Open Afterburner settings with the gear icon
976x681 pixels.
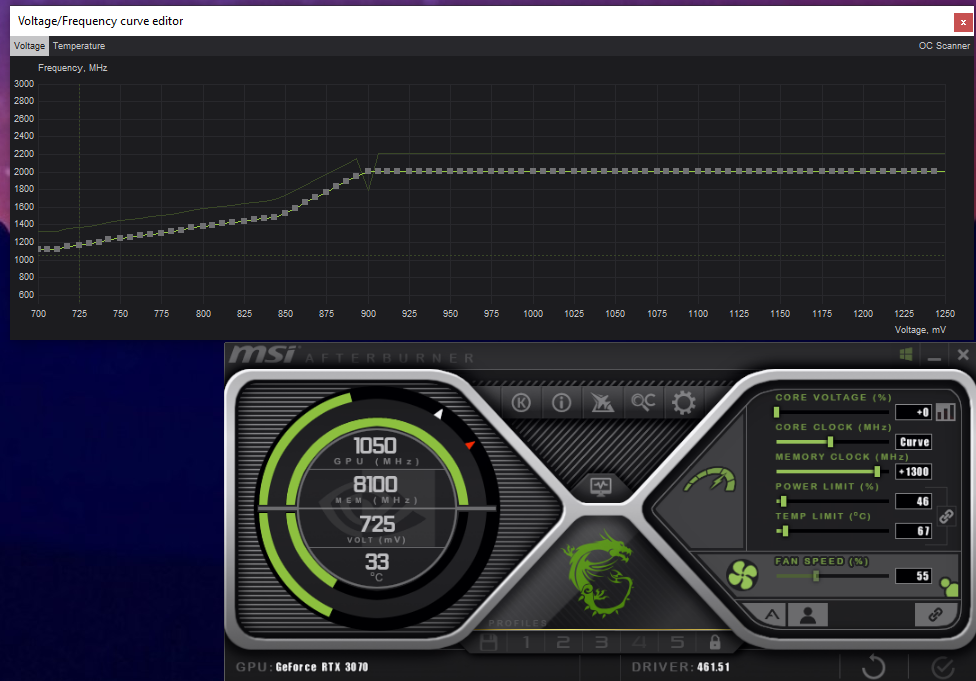click(x=683, y=403)
